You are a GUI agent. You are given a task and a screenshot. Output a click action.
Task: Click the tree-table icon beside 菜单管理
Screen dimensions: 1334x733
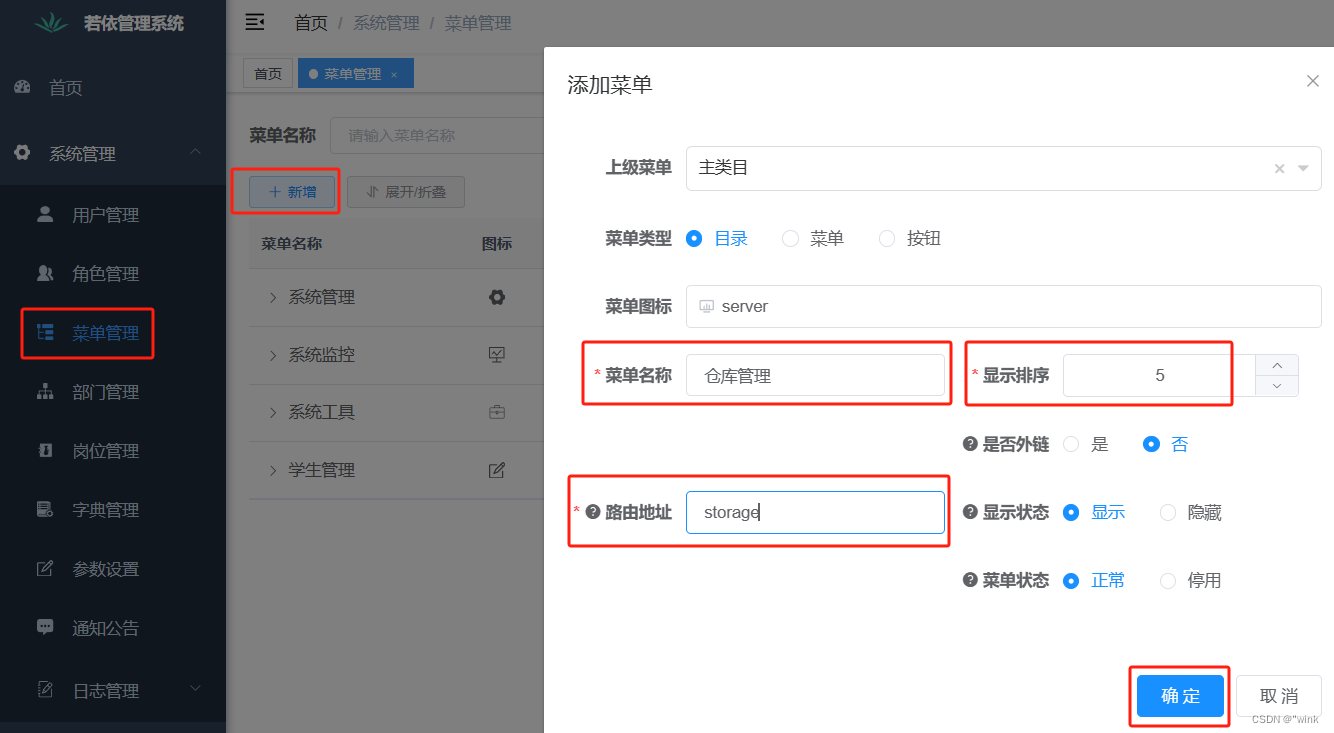(45, 332)
